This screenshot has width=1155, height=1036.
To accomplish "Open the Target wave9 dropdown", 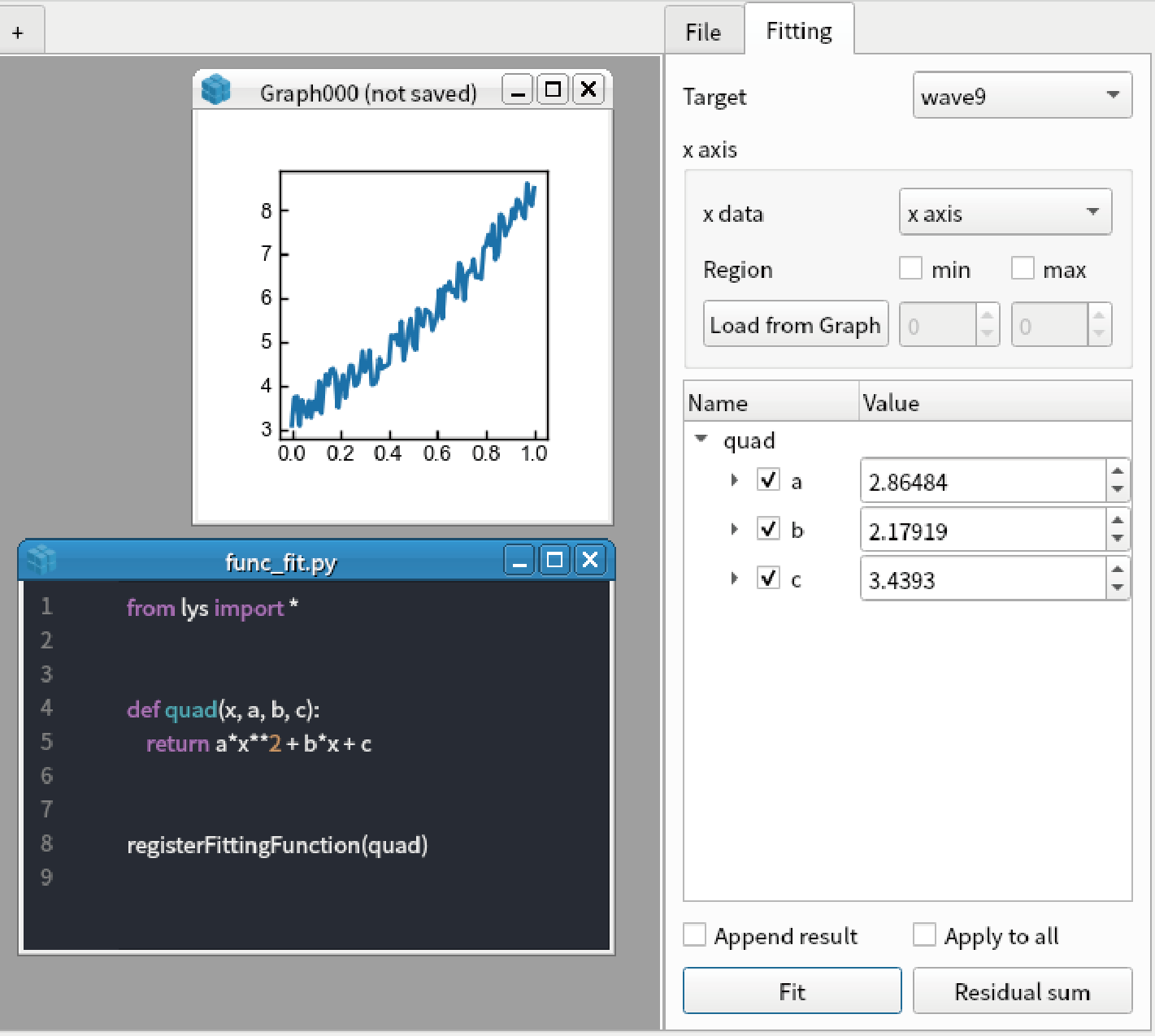I will click(x=1022, y=96).
